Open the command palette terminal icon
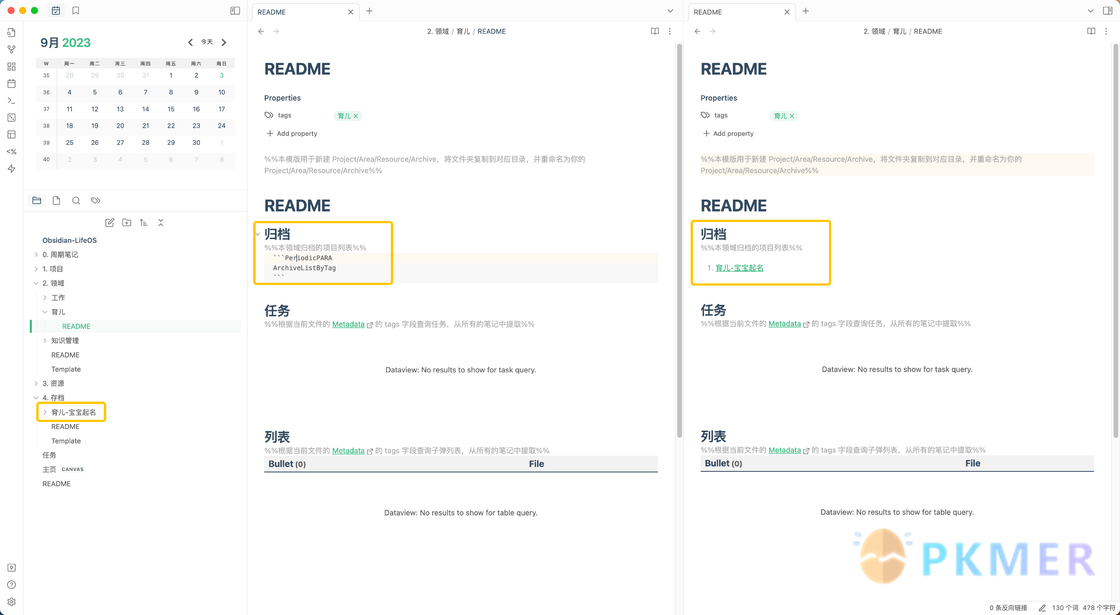Image resolution: width=1120 pixels, height=615 pixels. pyautogui.click(x=11, y=101)
